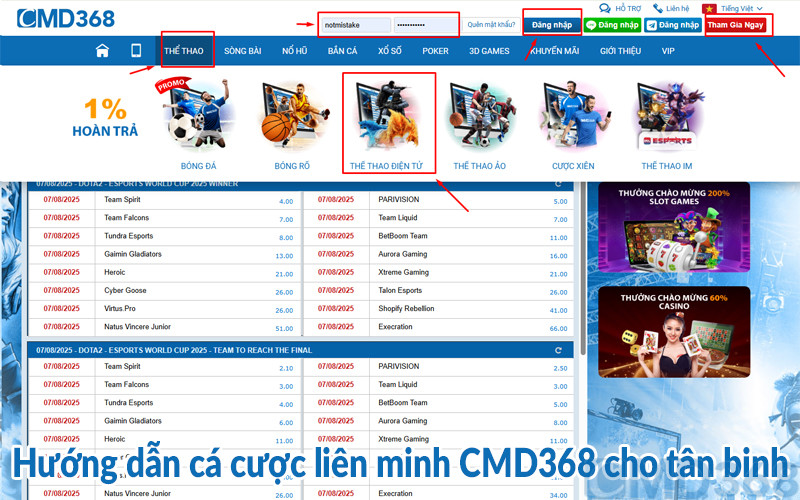Log in with the green LINE button
800x500 pixels.
(x=612, y=25)
